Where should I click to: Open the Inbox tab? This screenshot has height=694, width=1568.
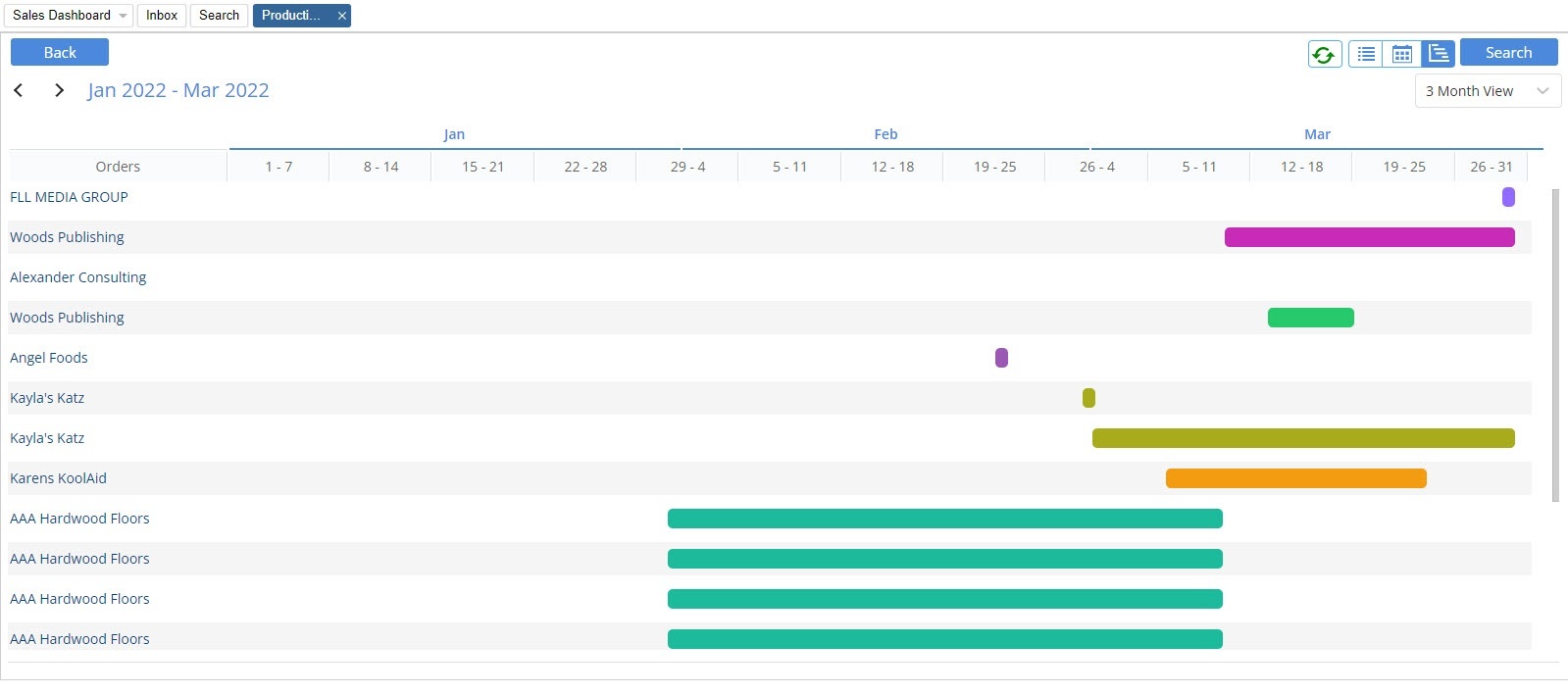(x=162, y=16)
